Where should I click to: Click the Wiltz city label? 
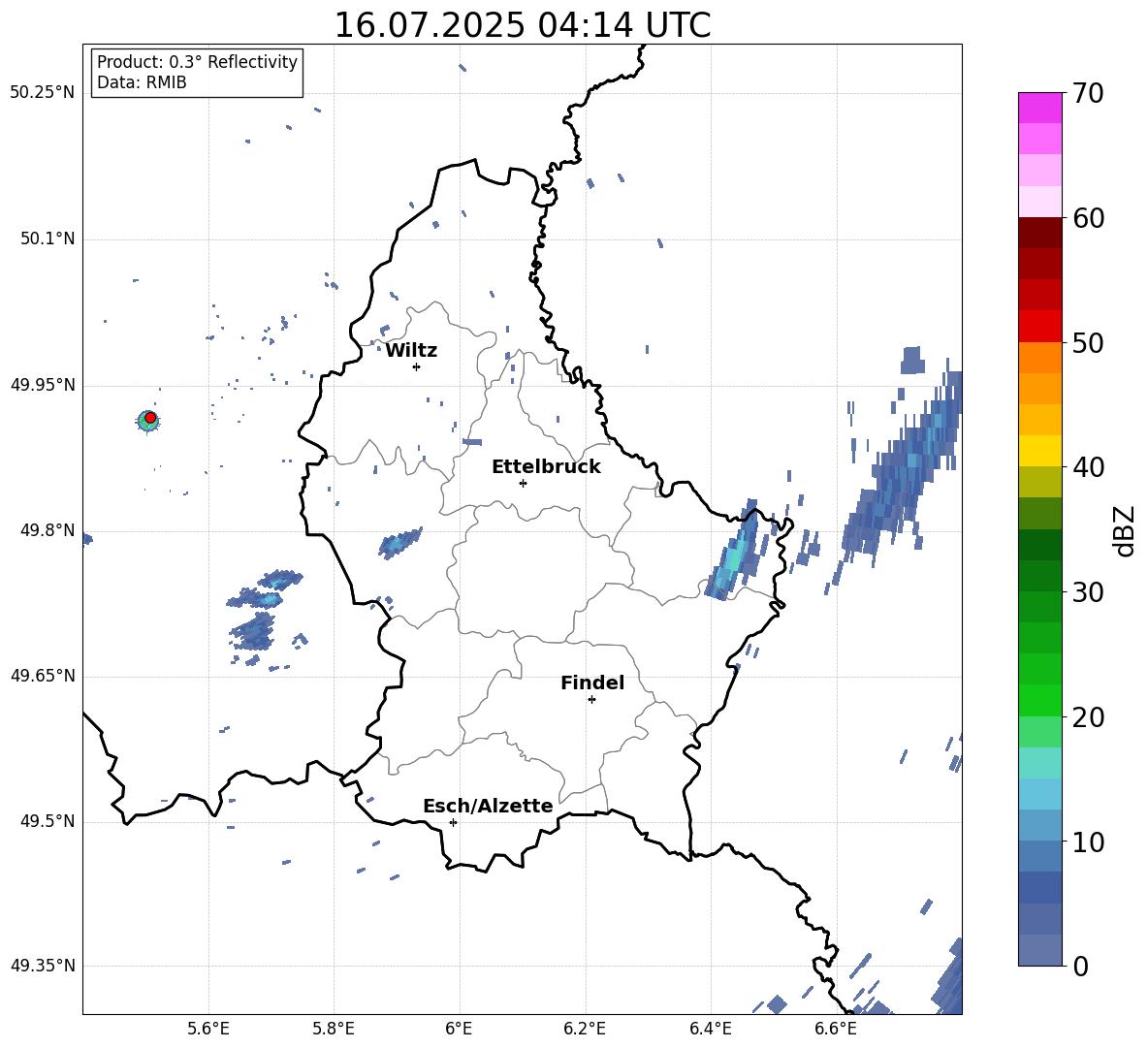point(411,351)
